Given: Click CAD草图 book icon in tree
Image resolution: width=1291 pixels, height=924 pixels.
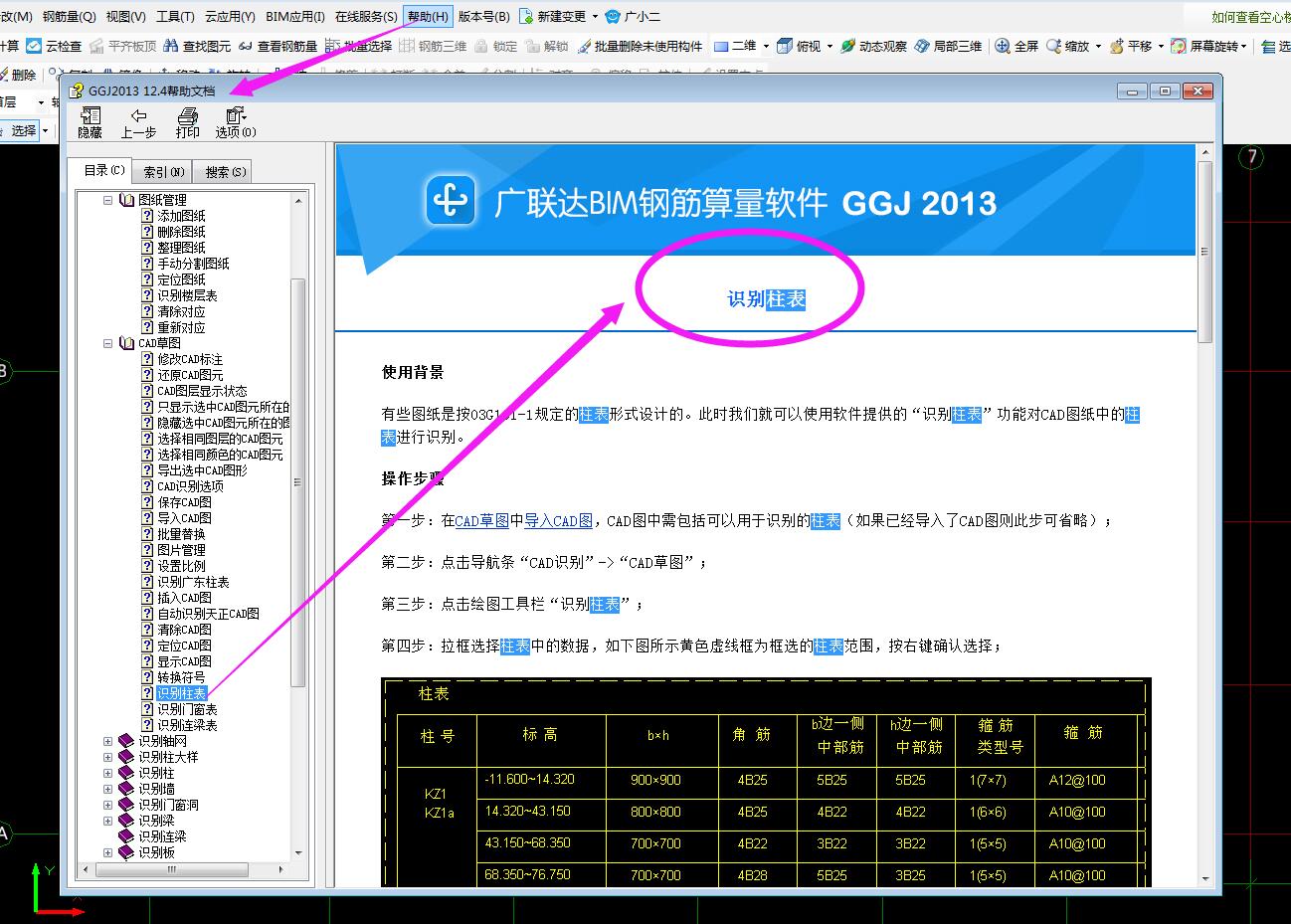Looking at the screenshot, I should [x=126, y=343].
